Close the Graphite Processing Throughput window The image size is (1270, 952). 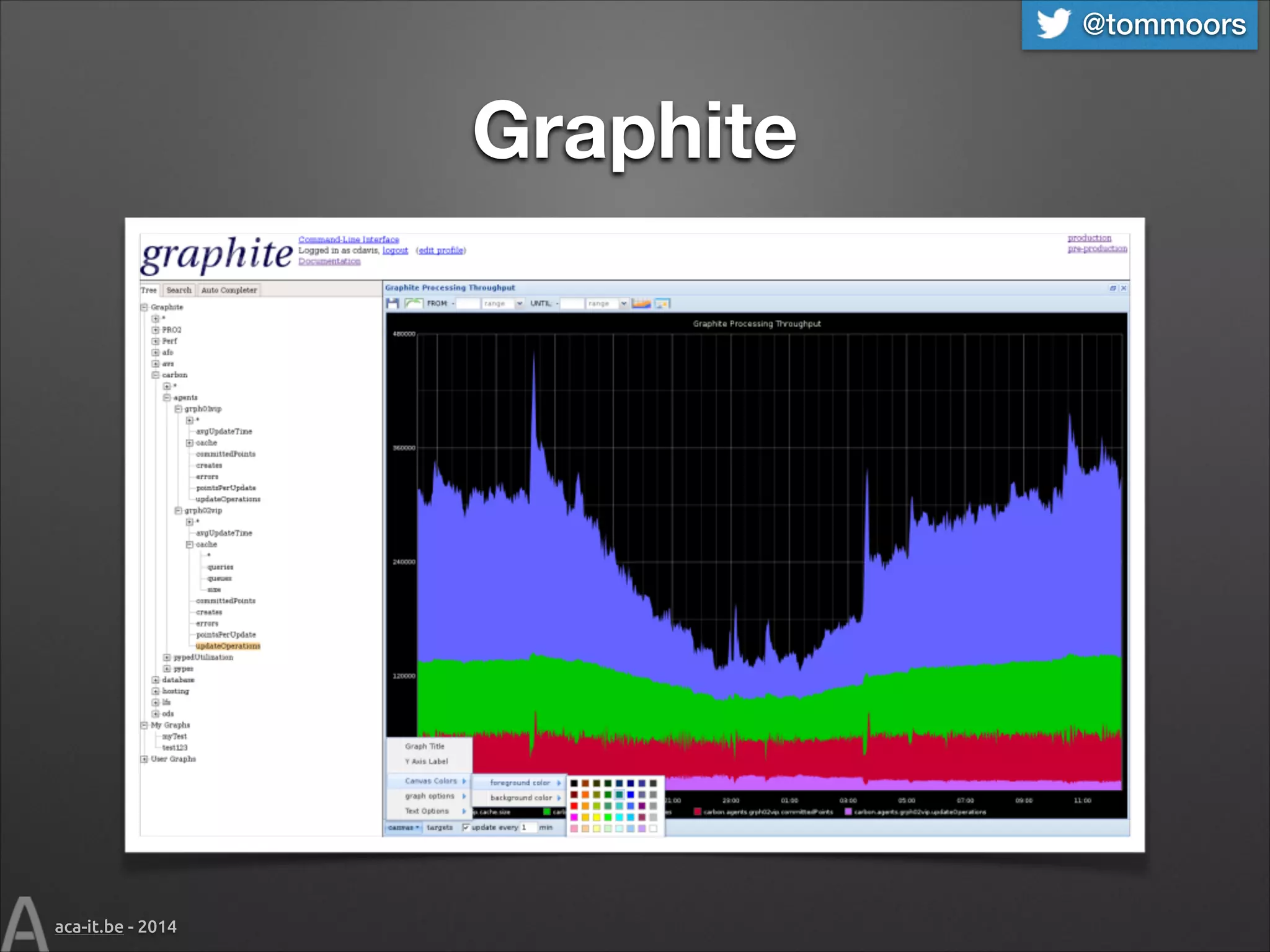pyautogui.click(x=1123, y=288)
